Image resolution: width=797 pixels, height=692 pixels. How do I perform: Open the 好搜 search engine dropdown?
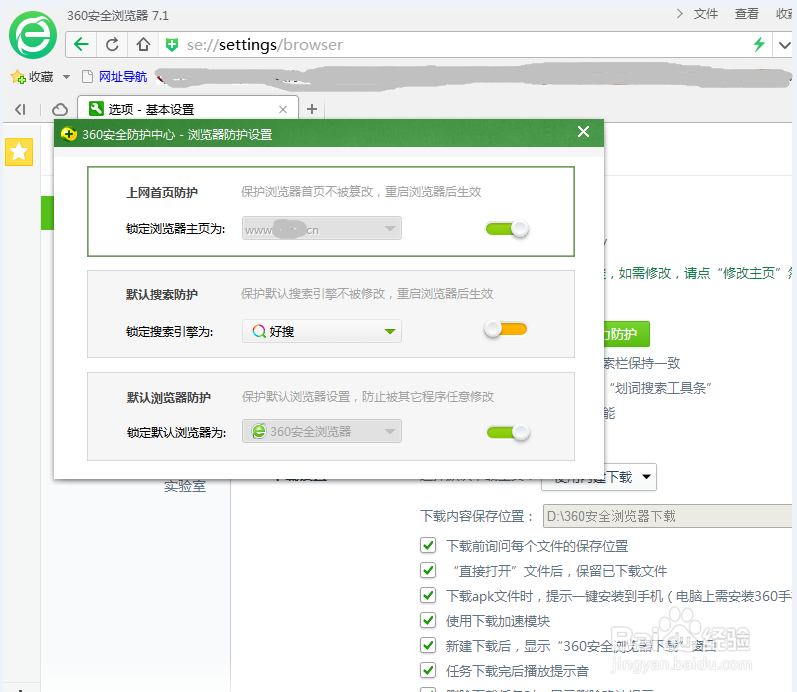tap(322, 331)
